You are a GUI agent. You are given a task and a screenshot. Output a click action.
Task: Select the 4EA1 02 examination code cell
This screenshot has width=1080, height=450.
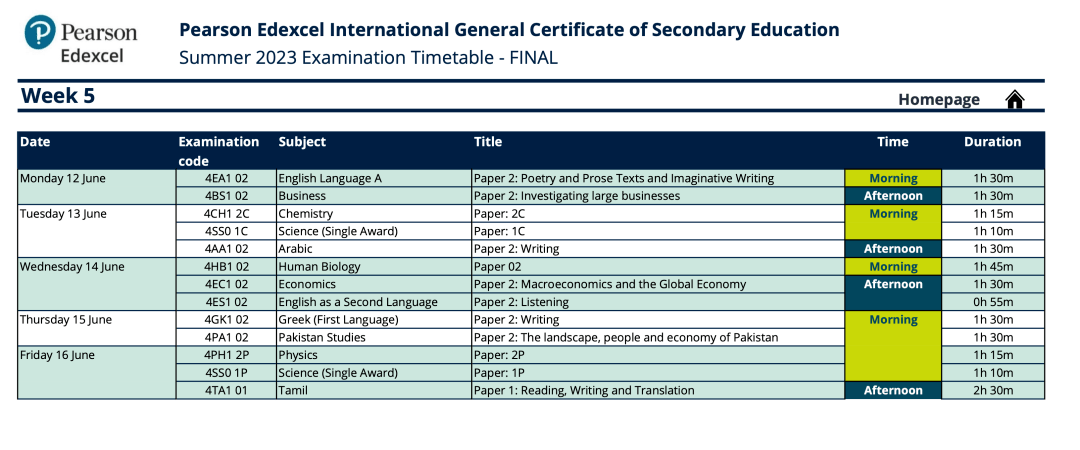point(226,178)
